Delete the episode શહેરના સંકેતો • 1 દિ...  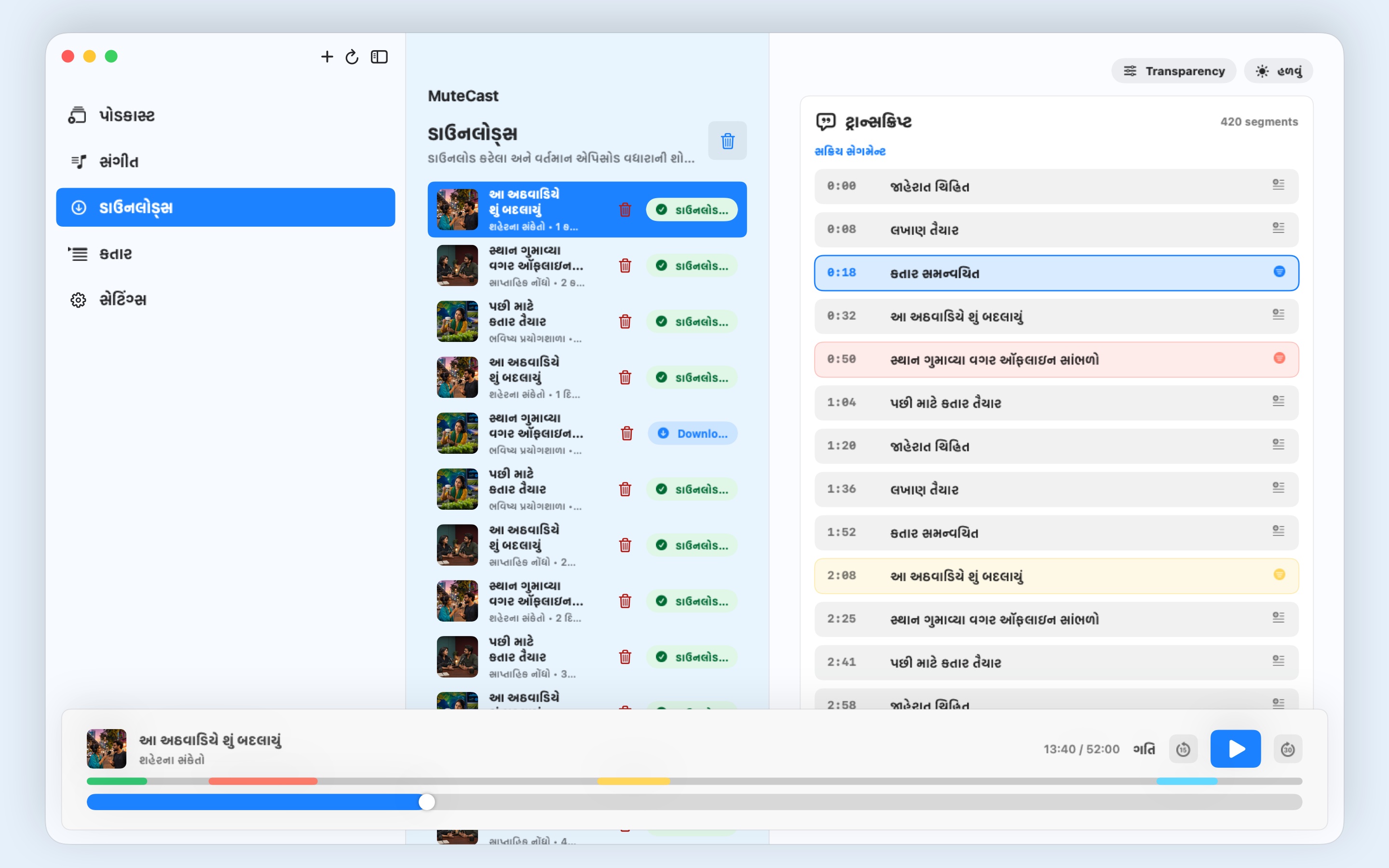(625, 377)
